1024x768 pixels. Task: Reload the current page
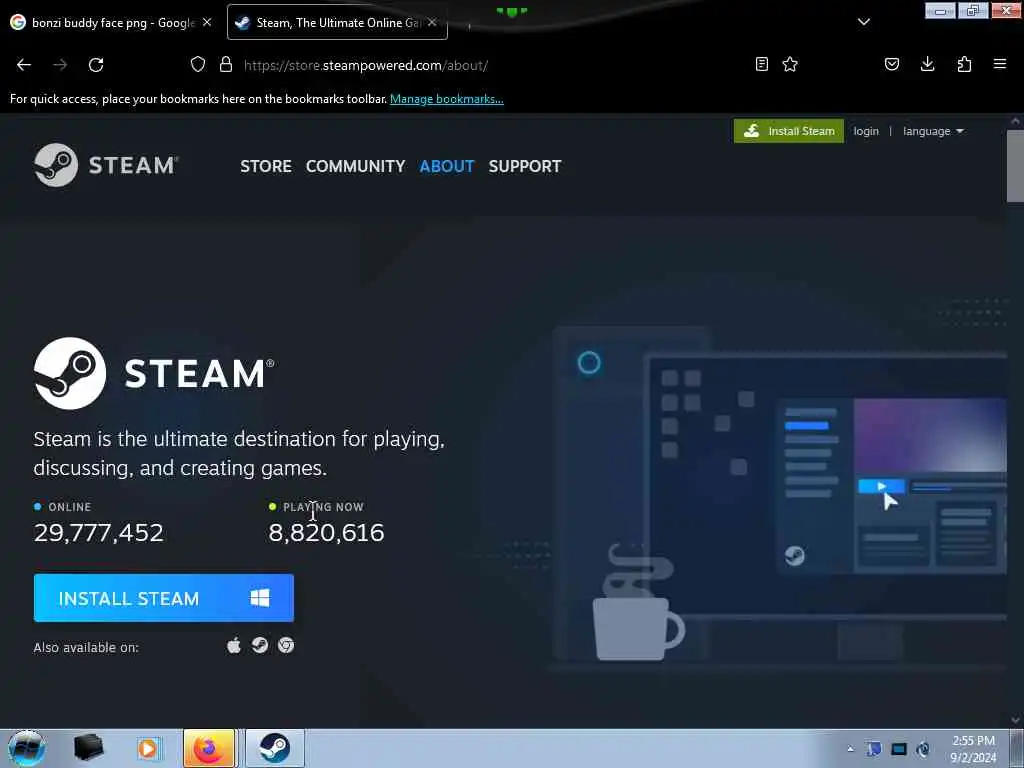pos(96,65)
